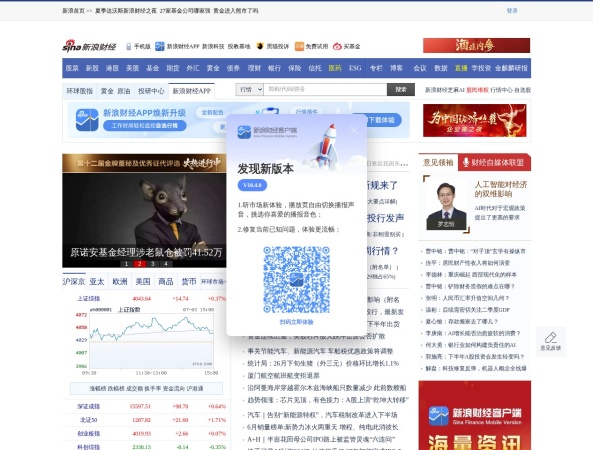This screenshot has height=450, width=600.
Task: Open 港股 in the navigation bar
Action: pyautogui.click(x=112, y=68)
